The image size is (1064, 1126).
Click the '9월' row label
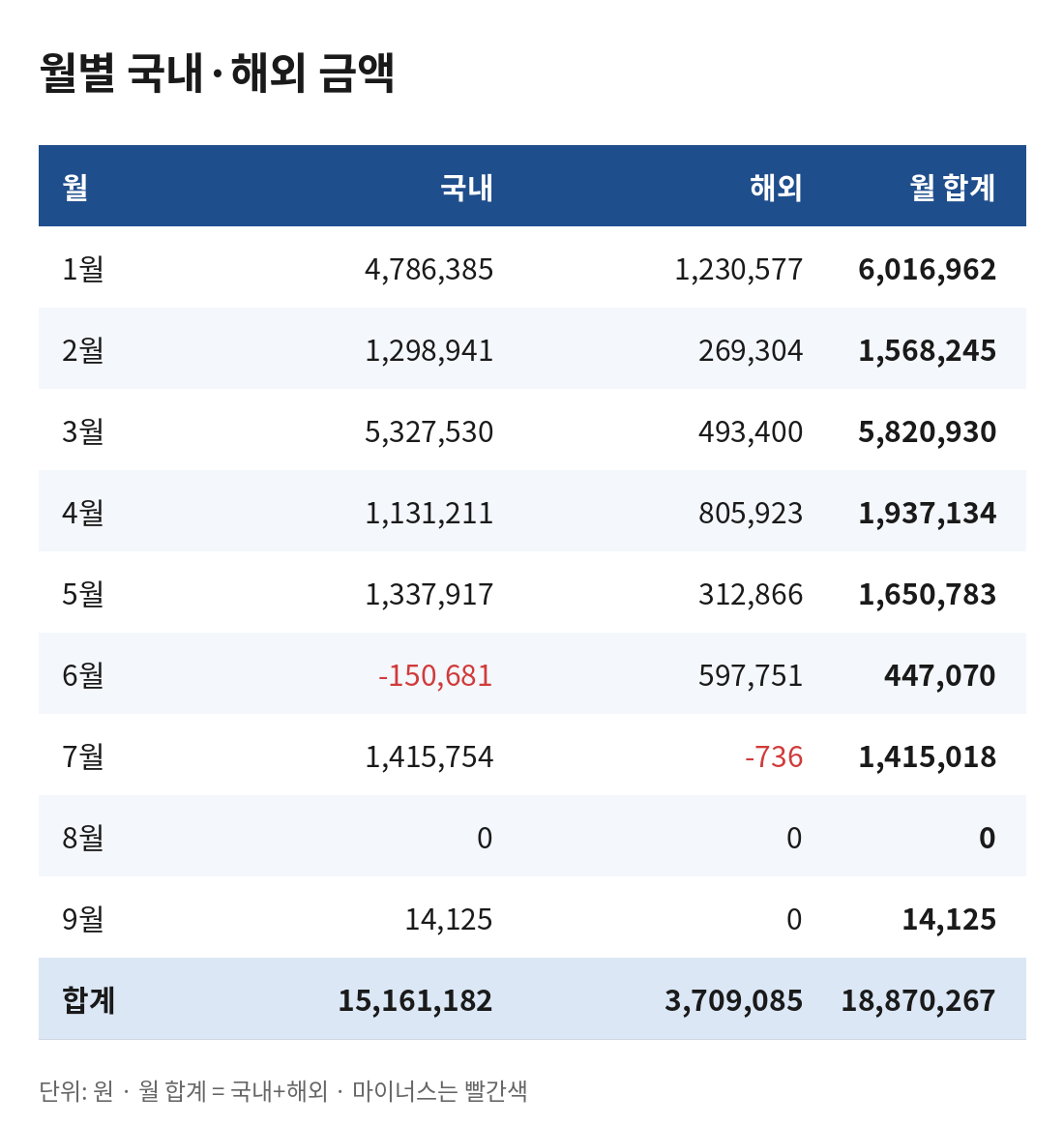click(x=82, y=918)
